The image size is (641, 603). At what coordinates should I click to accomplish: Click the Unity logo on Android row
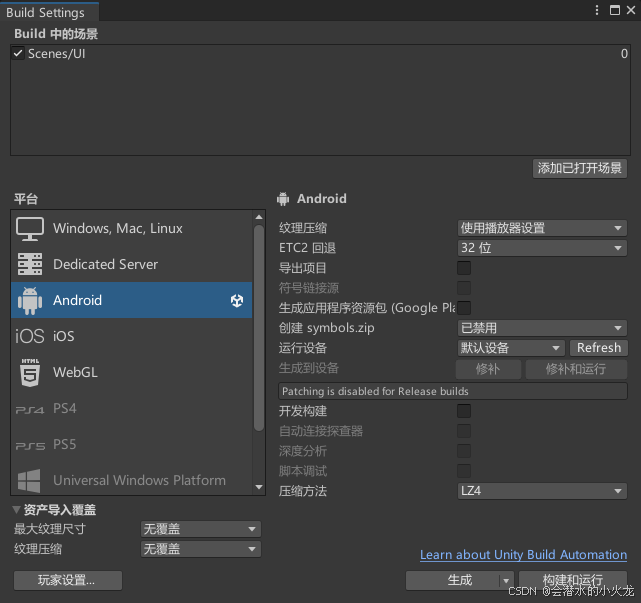tap(237, 300)
